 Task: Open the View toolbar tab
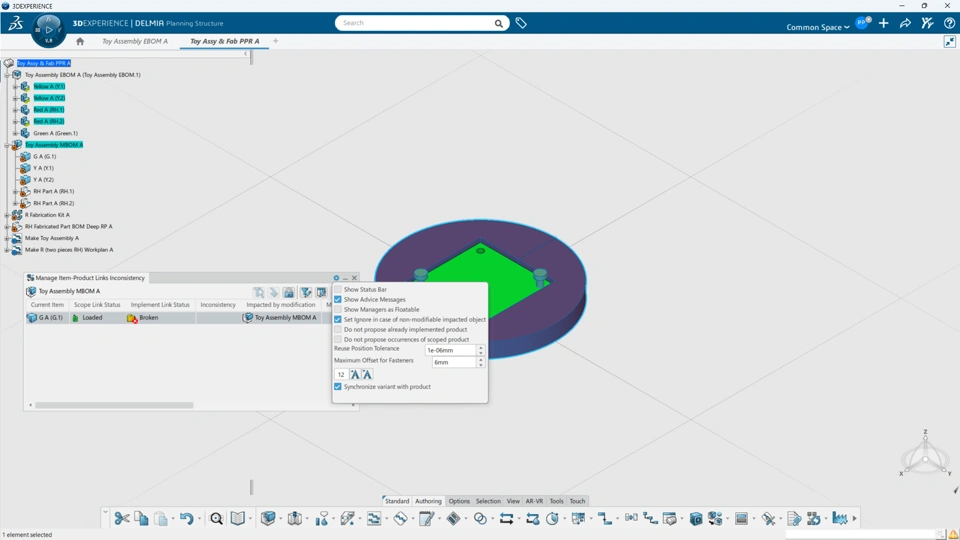click(513, 501)
